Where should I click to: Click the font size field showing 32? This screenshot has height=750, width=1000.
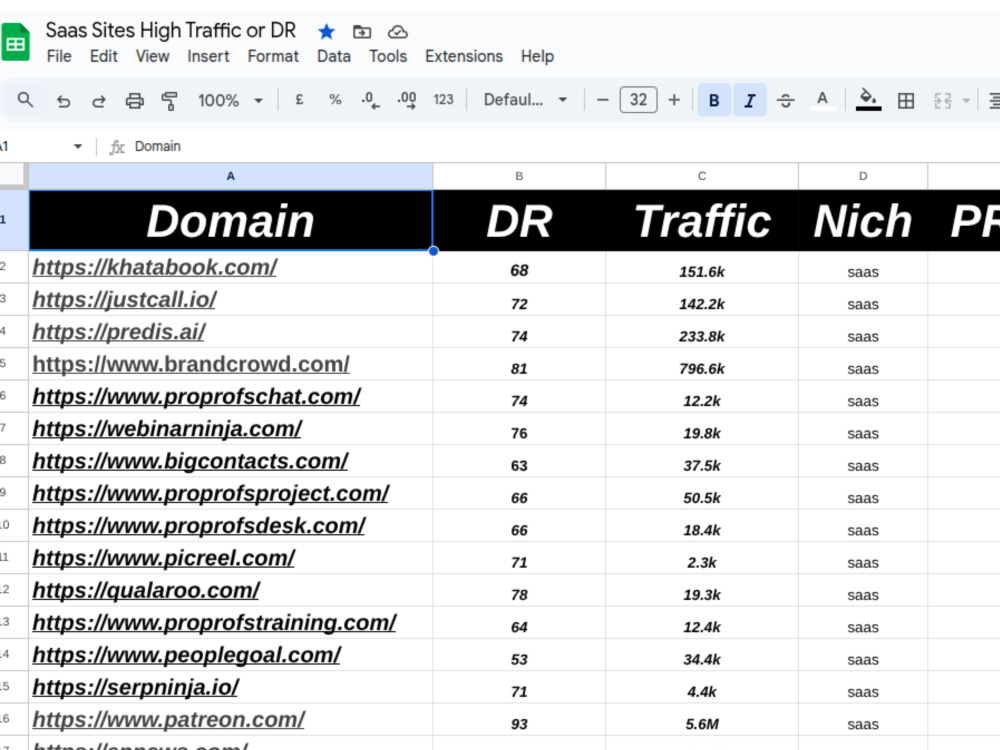(x=638, y=100)
